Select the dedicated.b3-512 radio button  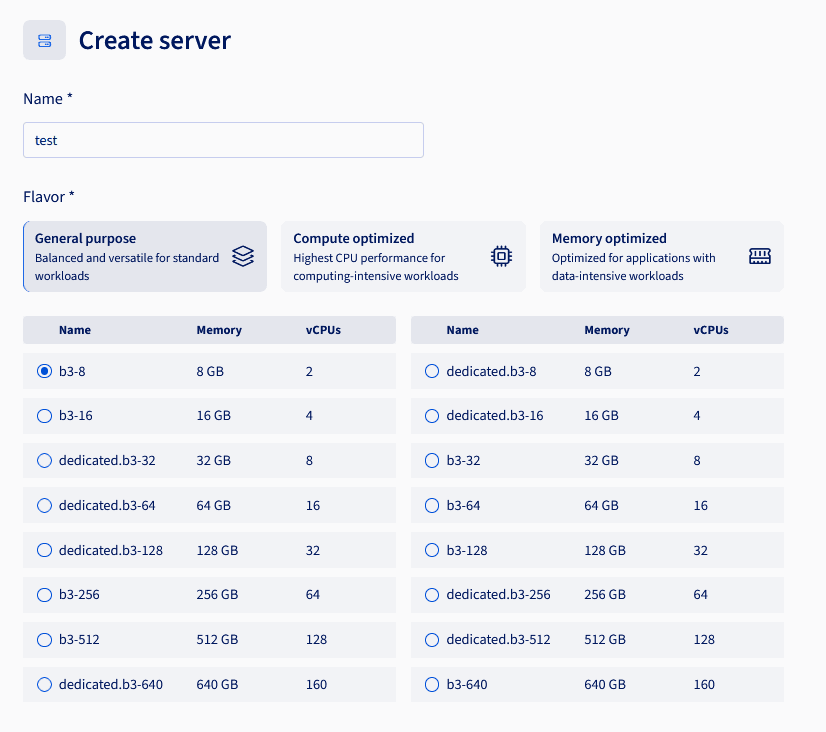[x=432, y=640]
